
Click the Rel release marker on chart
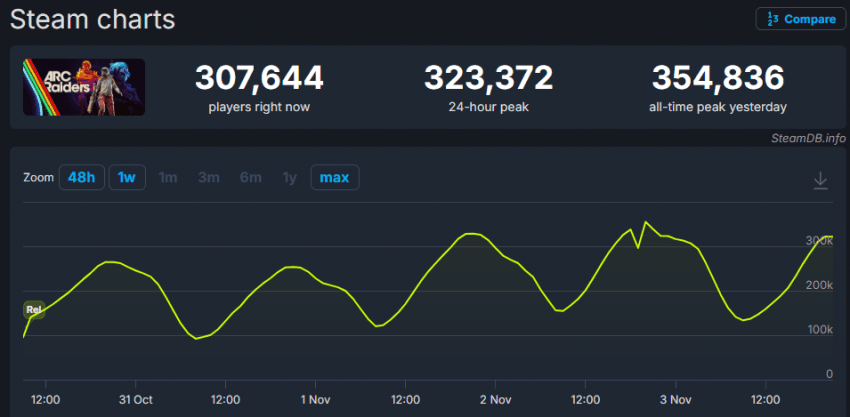[34, 310]
